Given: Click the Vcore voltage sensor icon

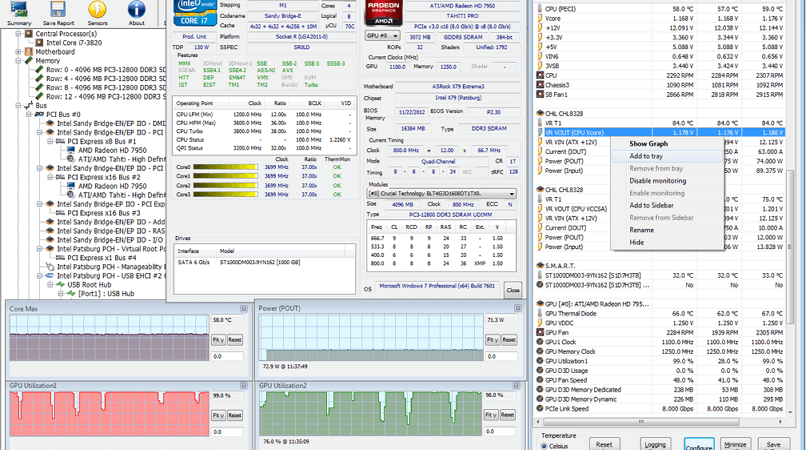Looking at the screenshot, I should [x=540, y=18].
